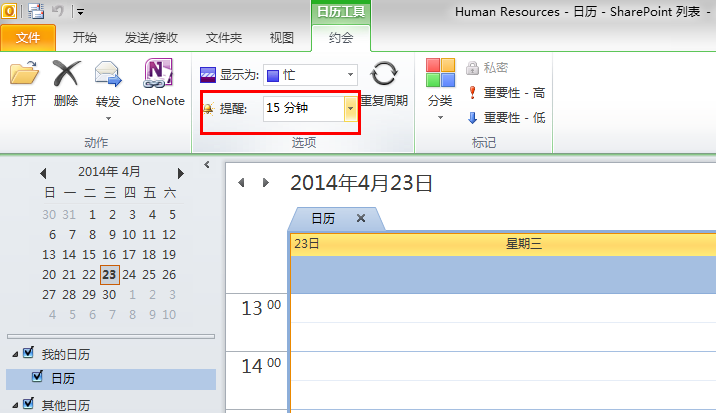Click the OneNote icon

[x=158, y=73]
